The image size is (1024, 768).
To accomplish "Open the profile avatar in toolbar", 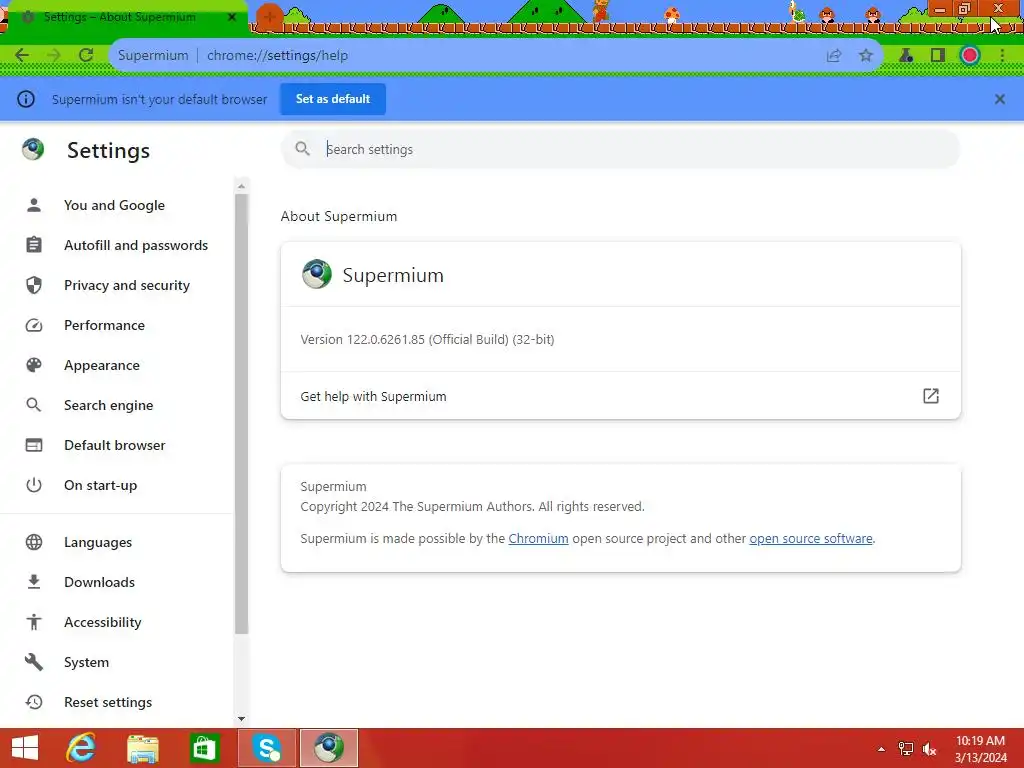I will [x=970, y=56].
